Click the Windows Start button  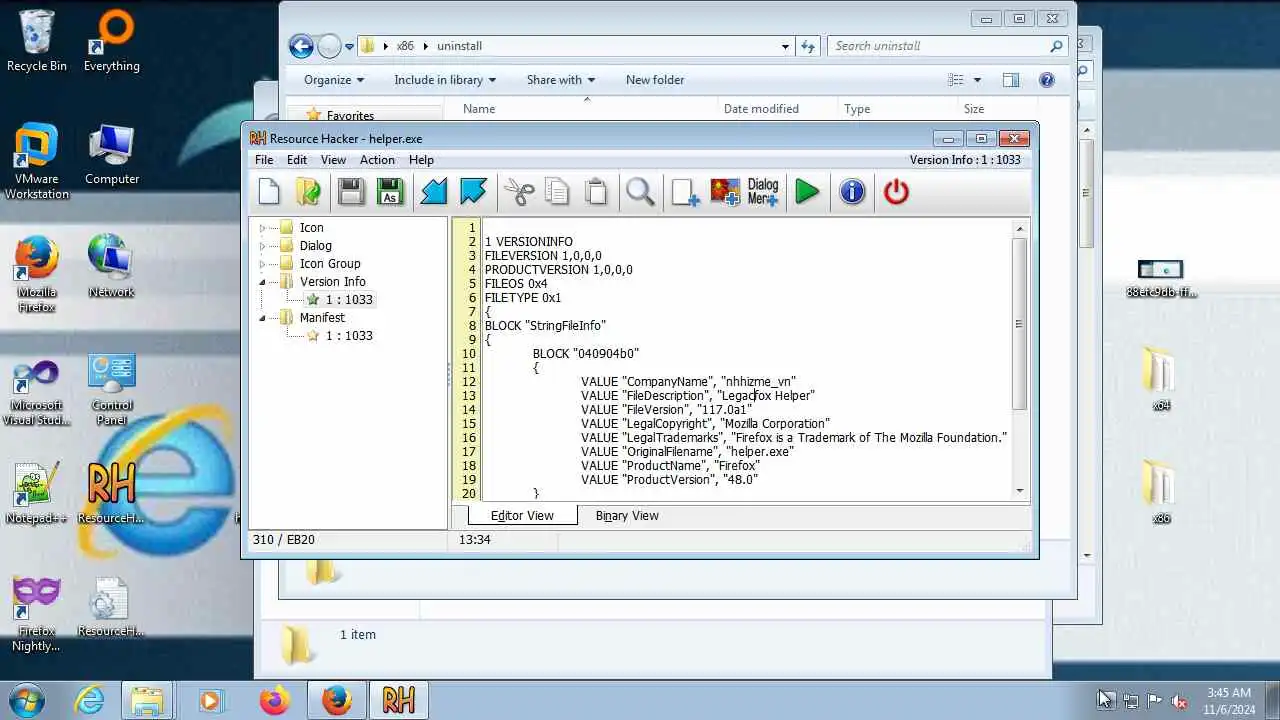click(26, 700)
